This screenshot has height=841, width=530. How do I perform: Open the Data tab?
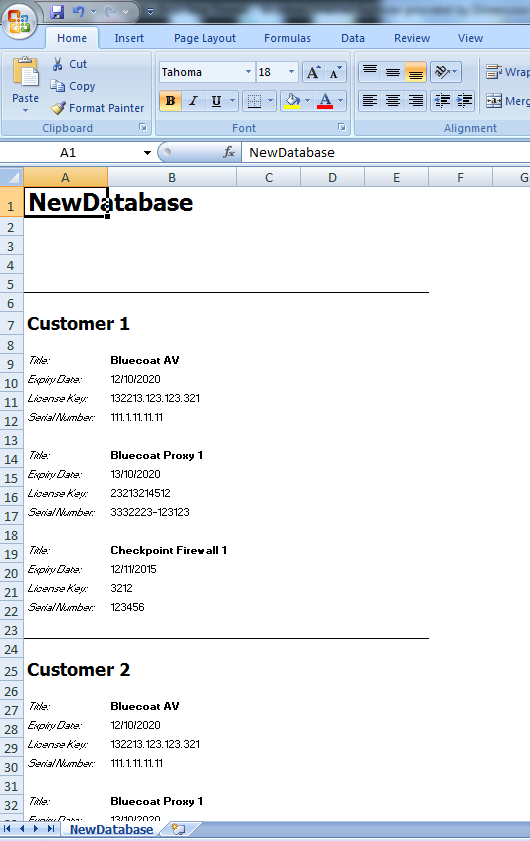pyautogui.click(x=352, y=38)
